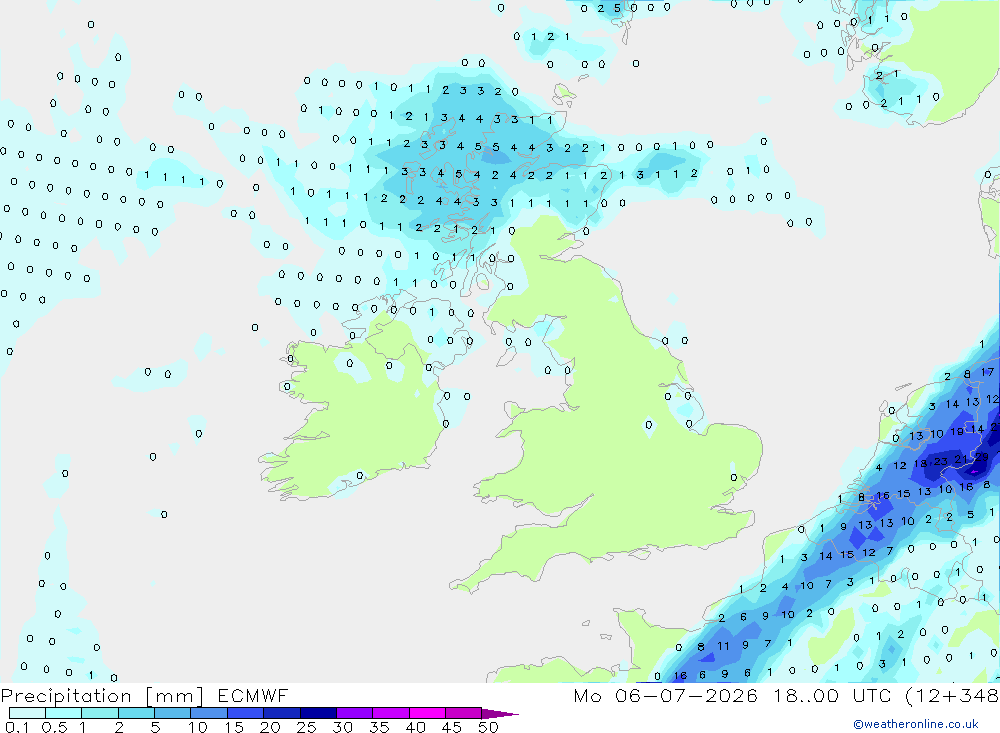
Task: Click the 0.1–0.5 mm legend color box
Action: click(27, 713)
